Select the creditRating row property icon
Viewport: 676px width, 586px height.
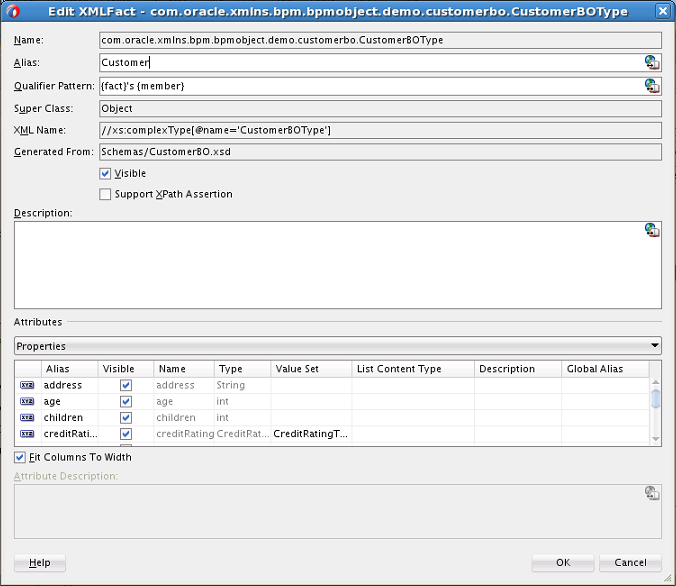tap(27, 434)
